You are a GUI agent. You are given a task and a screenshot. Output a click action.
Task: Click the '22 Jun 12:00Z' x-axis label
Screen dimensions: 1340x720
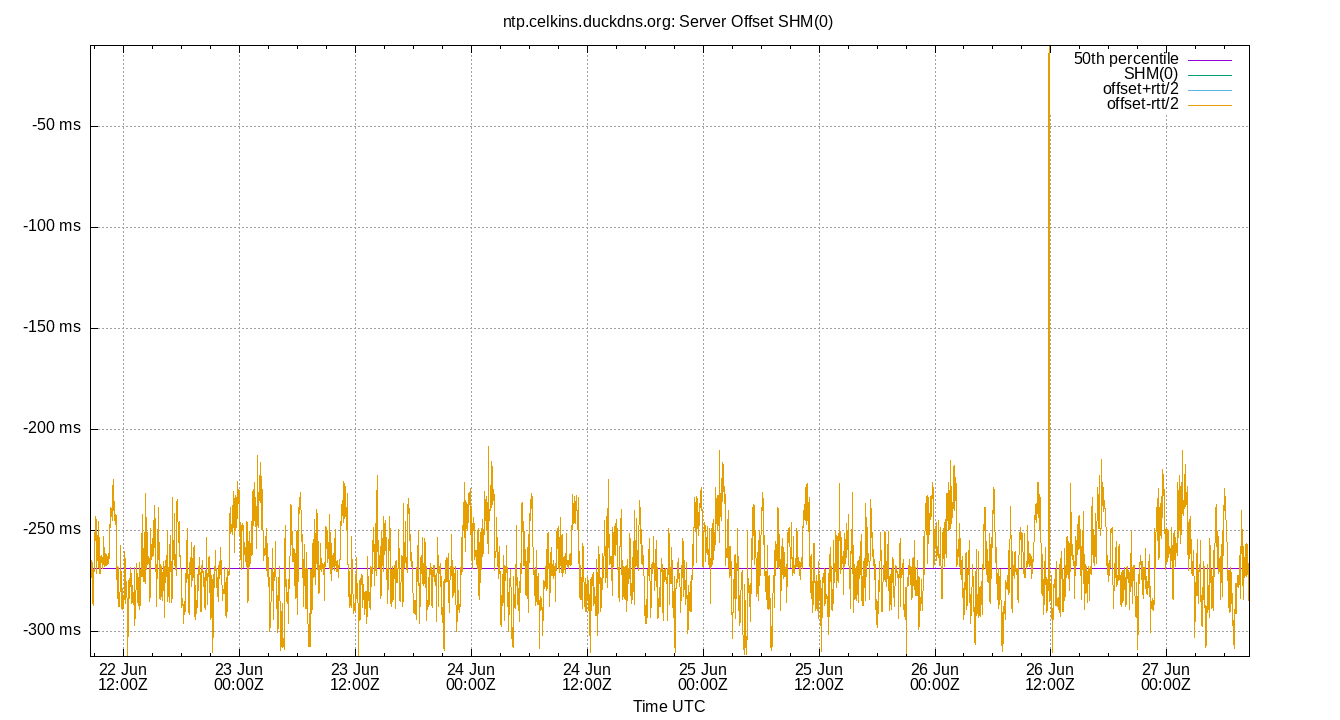click(x=123, y=677)
